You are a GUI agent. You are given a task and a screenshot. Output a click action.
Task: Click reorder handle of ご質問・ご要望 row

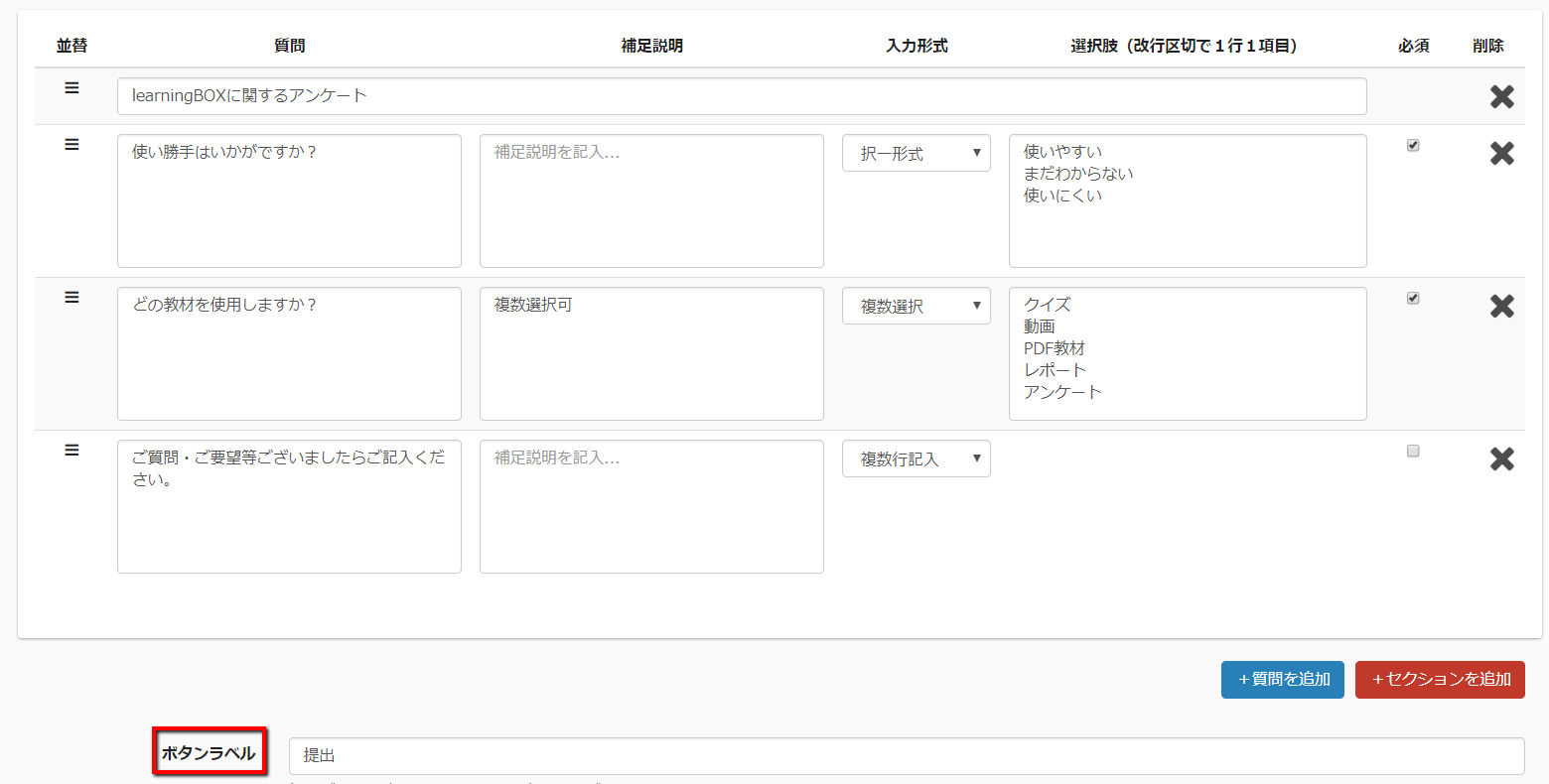[x=71, y=450]
